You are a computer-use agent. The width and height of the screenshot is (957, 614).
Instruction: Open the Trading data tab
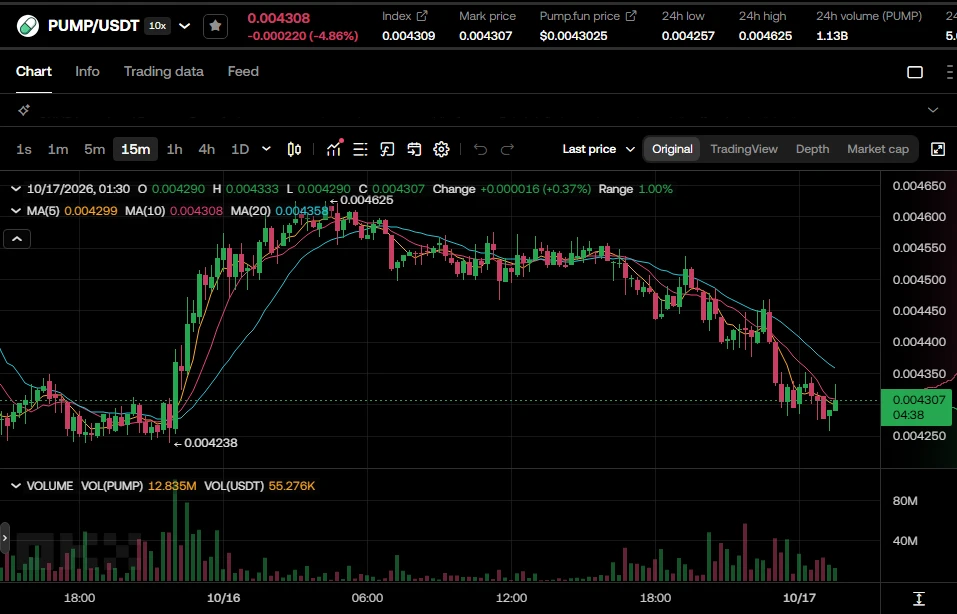coord(164,71)
